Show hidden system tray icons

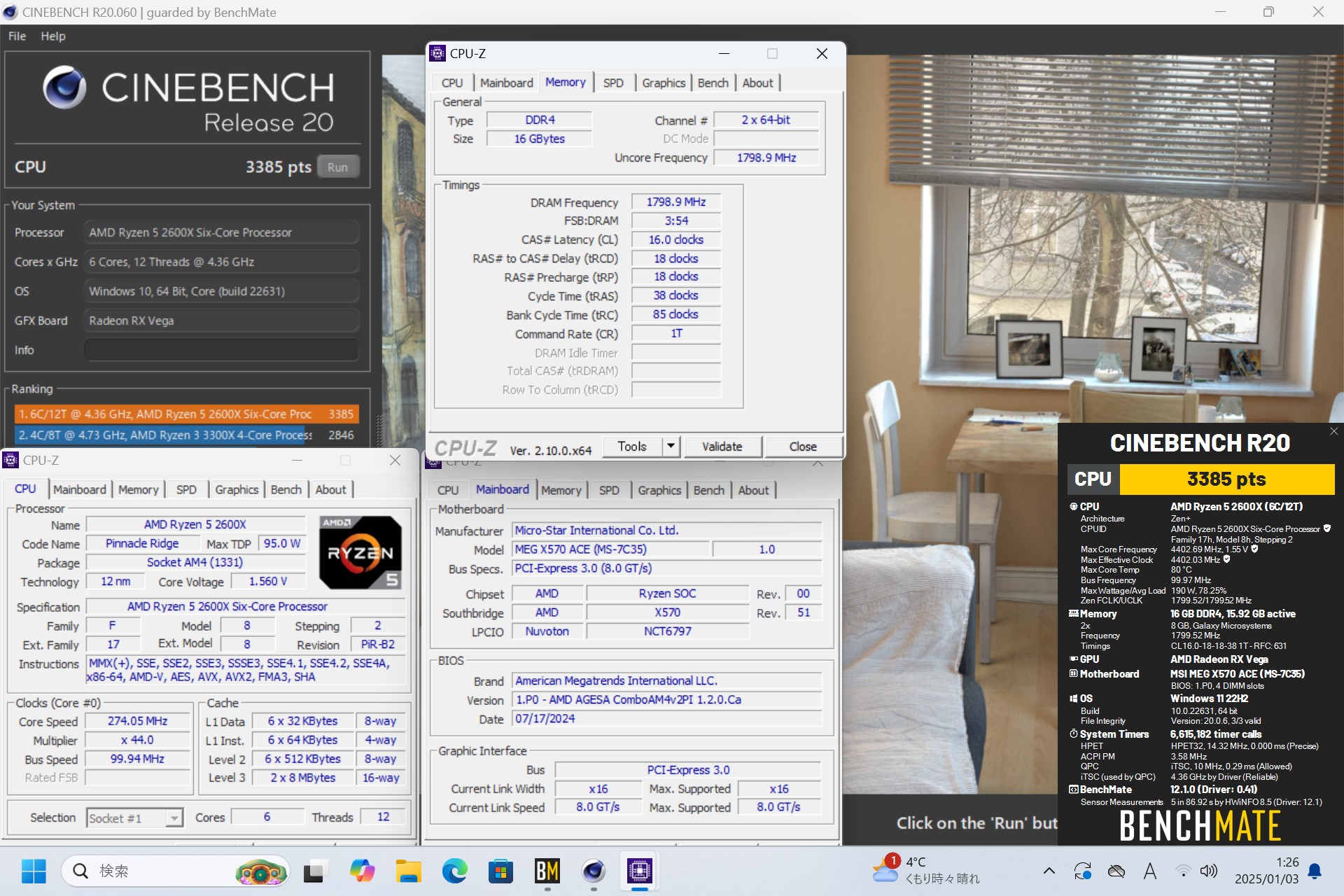click(1049, 871)
